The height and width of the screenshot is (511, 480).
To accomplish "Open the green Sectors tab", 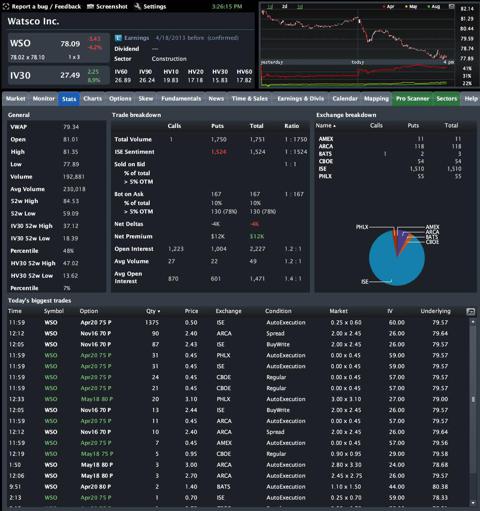I will [x=447, y=99].
